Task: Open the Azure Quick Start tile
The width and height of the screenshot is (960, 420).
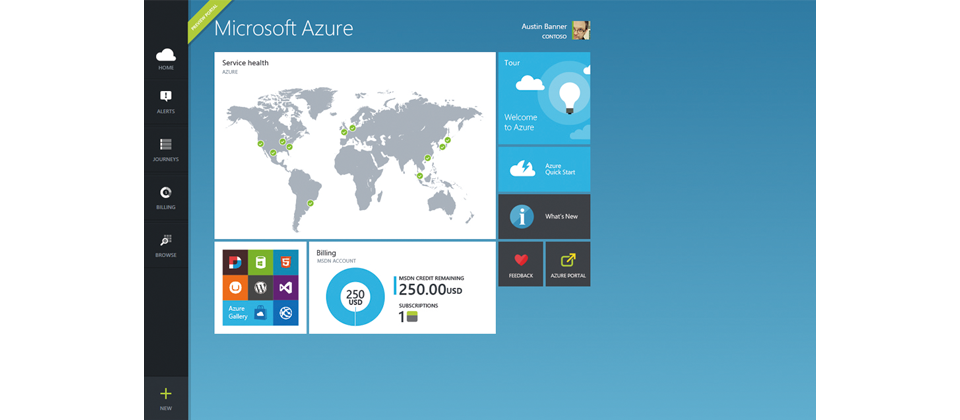Action: tap(544, 169)
